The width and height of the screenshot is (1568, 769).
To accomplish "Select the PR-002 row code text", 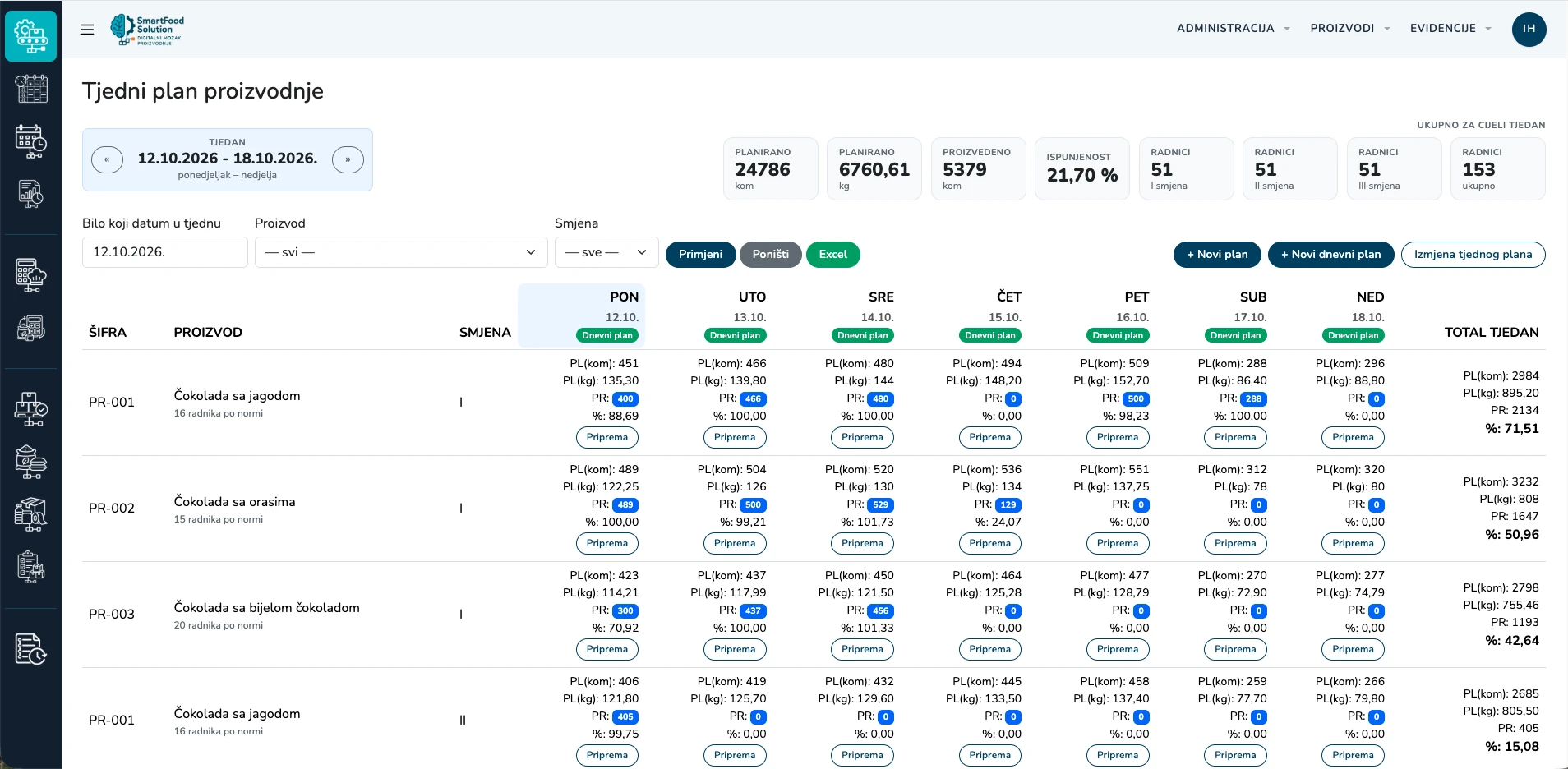I will point(112,509).
